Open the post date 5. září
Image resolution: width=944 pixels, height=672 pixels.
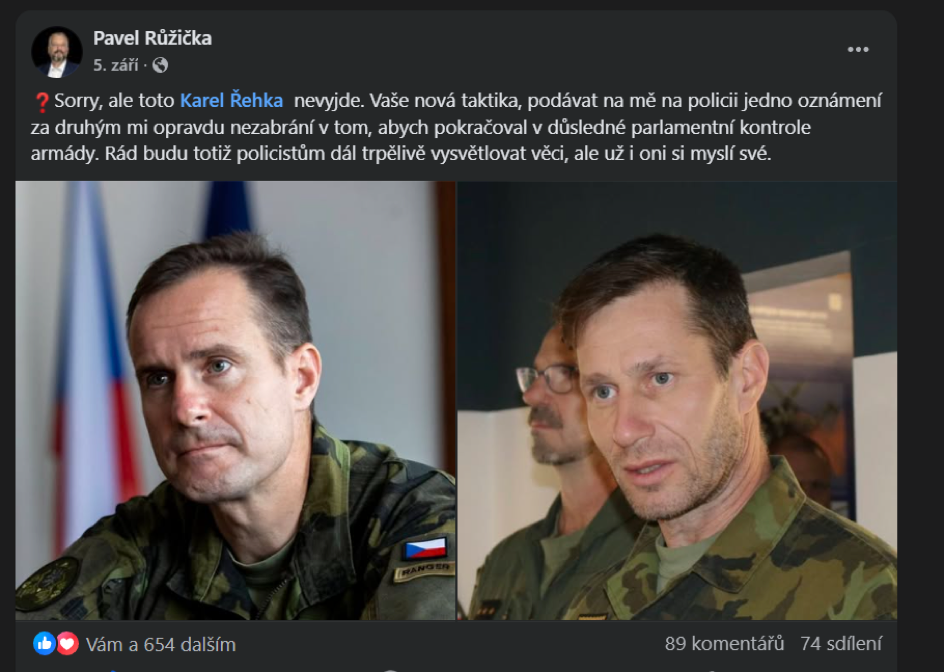click(x=116, y=65)
